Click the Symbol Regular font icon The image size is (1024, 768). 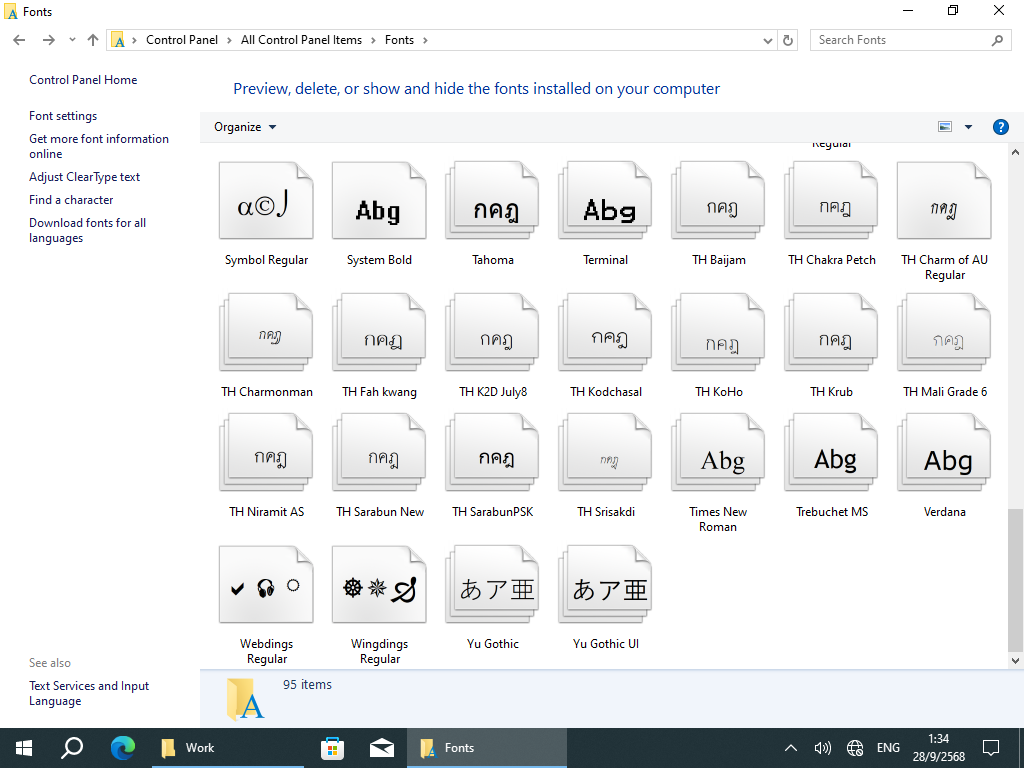[x=266, y=205]
